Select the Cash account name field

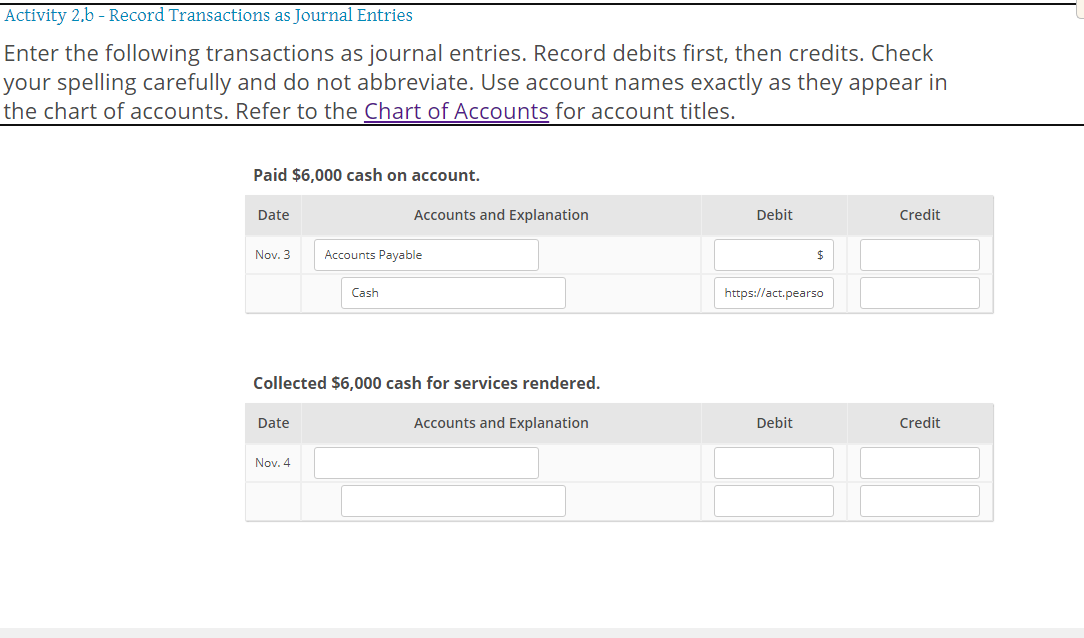coord(453,292)
